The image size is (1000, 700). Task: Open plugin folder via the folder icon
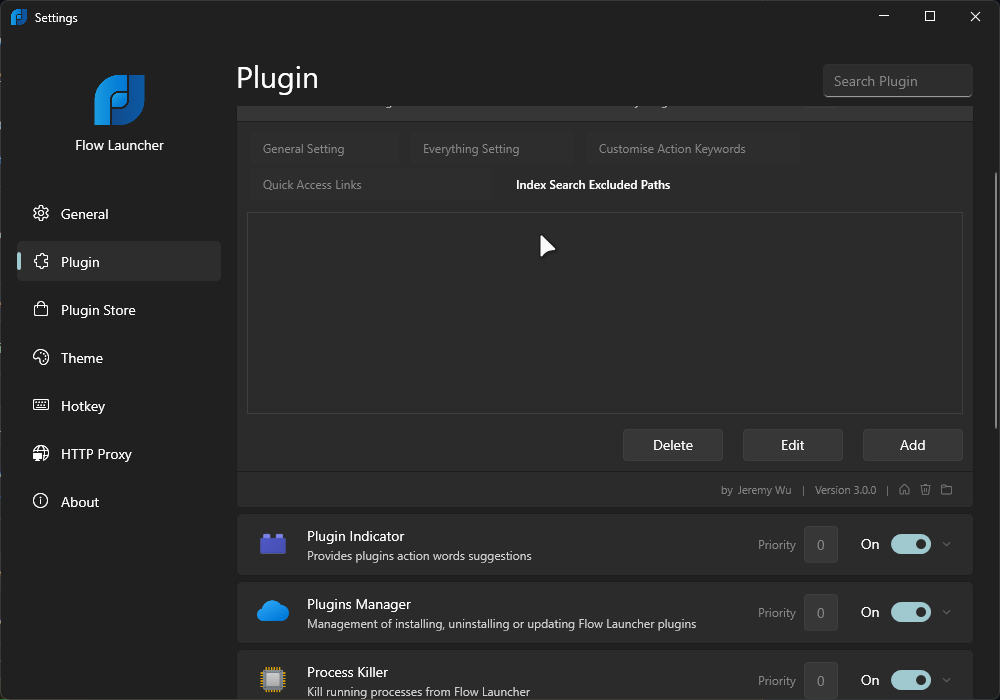click(x=946, y=489)
